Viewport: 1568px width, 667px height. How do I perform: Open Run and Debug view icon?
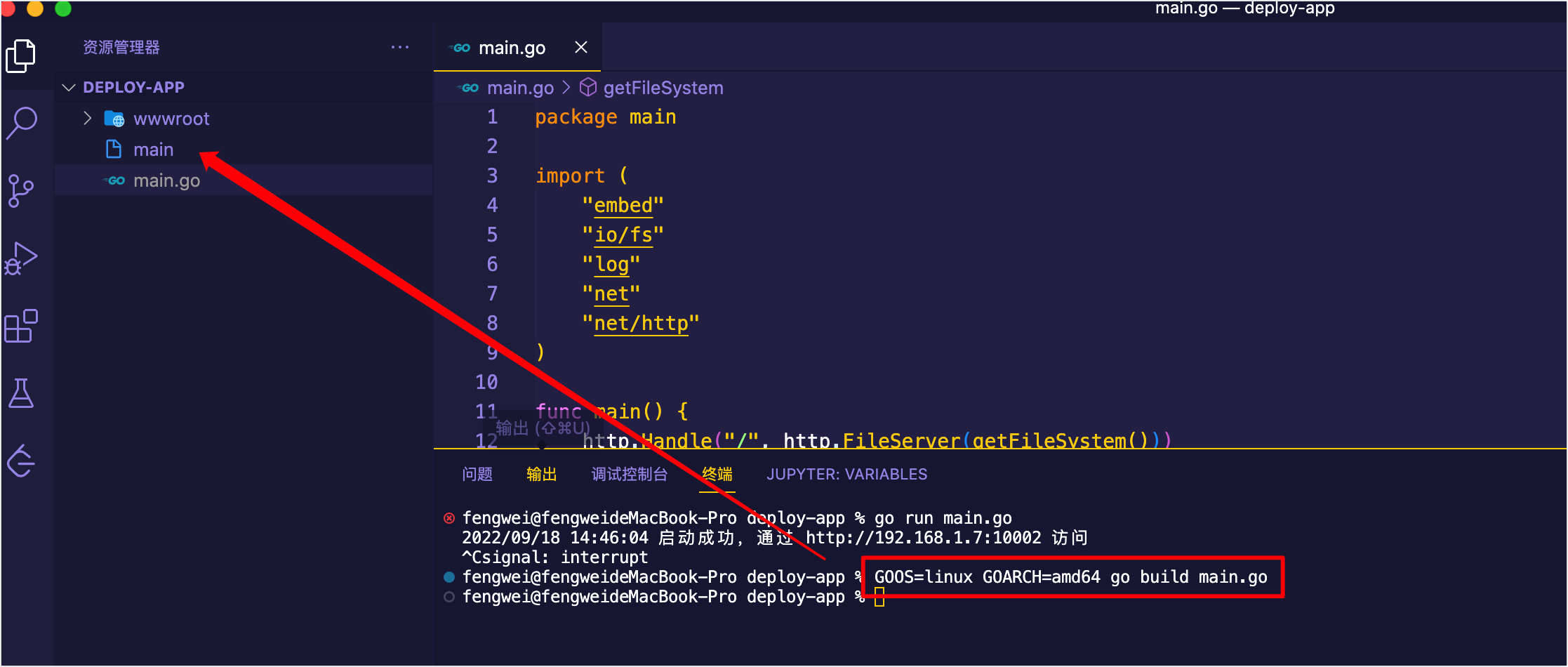tap(21, 258)
